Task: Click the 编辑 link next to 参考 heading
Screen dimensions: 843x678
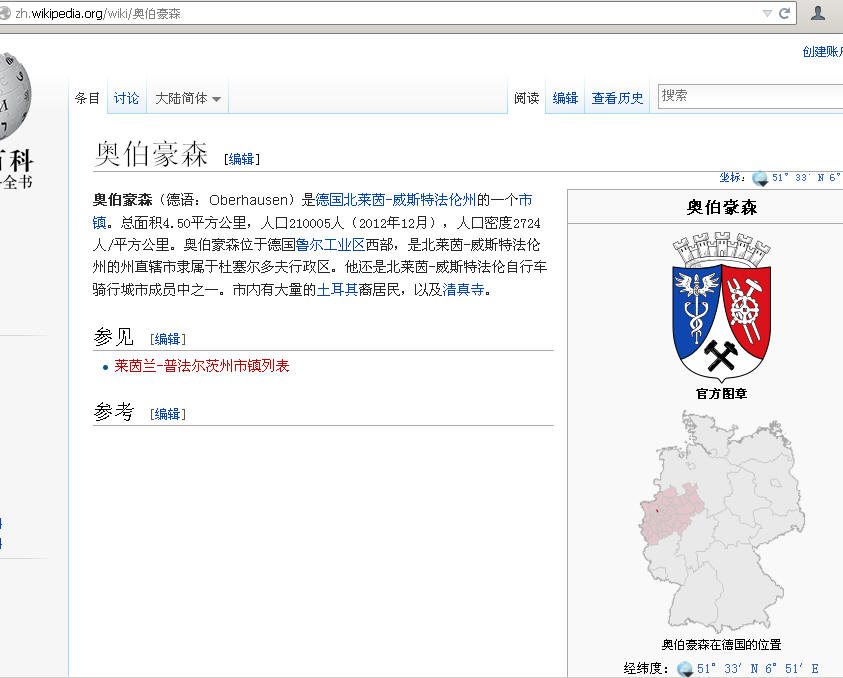Action: [x=167, y=414]
